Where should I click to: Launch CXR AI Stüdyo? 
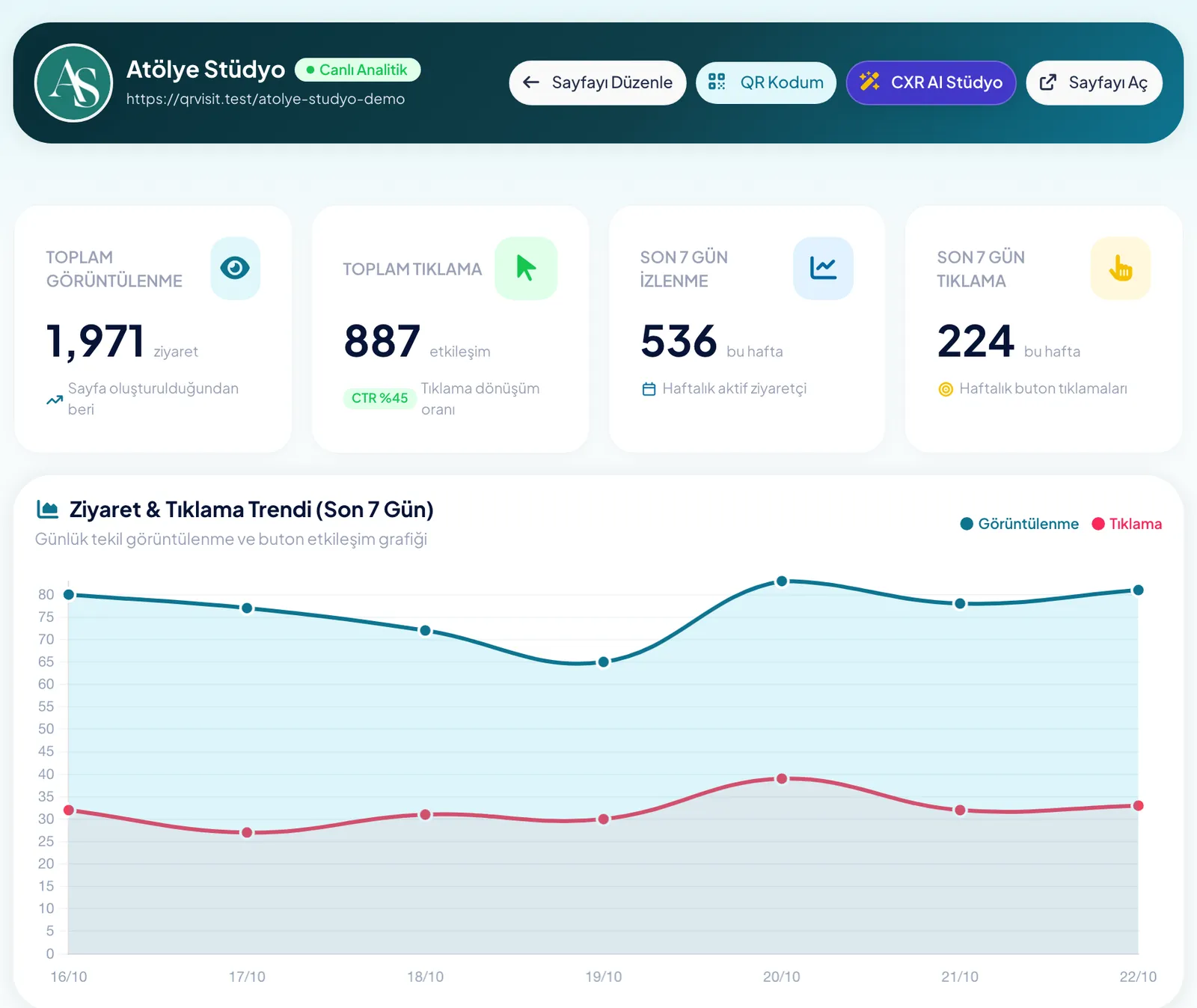(x=931, y=82)
